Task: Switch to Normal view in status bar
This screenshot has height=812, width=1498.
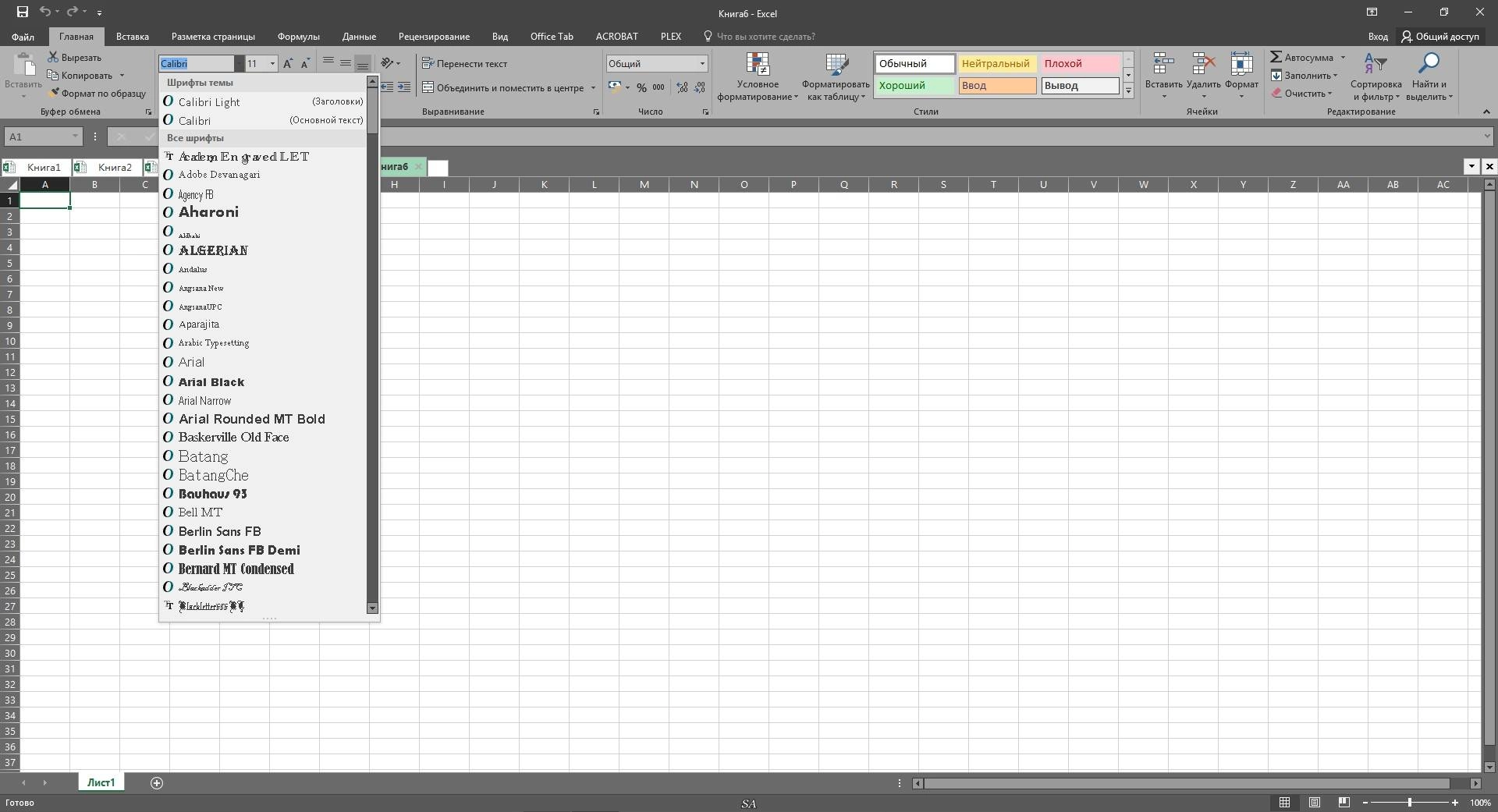Action: click(x=1284, y=802)
